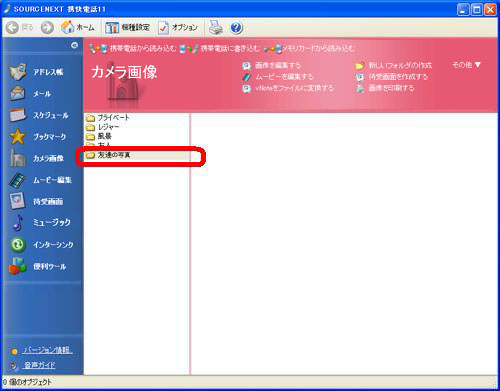Click ムービーを編集する (edit movie)
This screenshot has width=500, height=391.
[x=278, y=77]
